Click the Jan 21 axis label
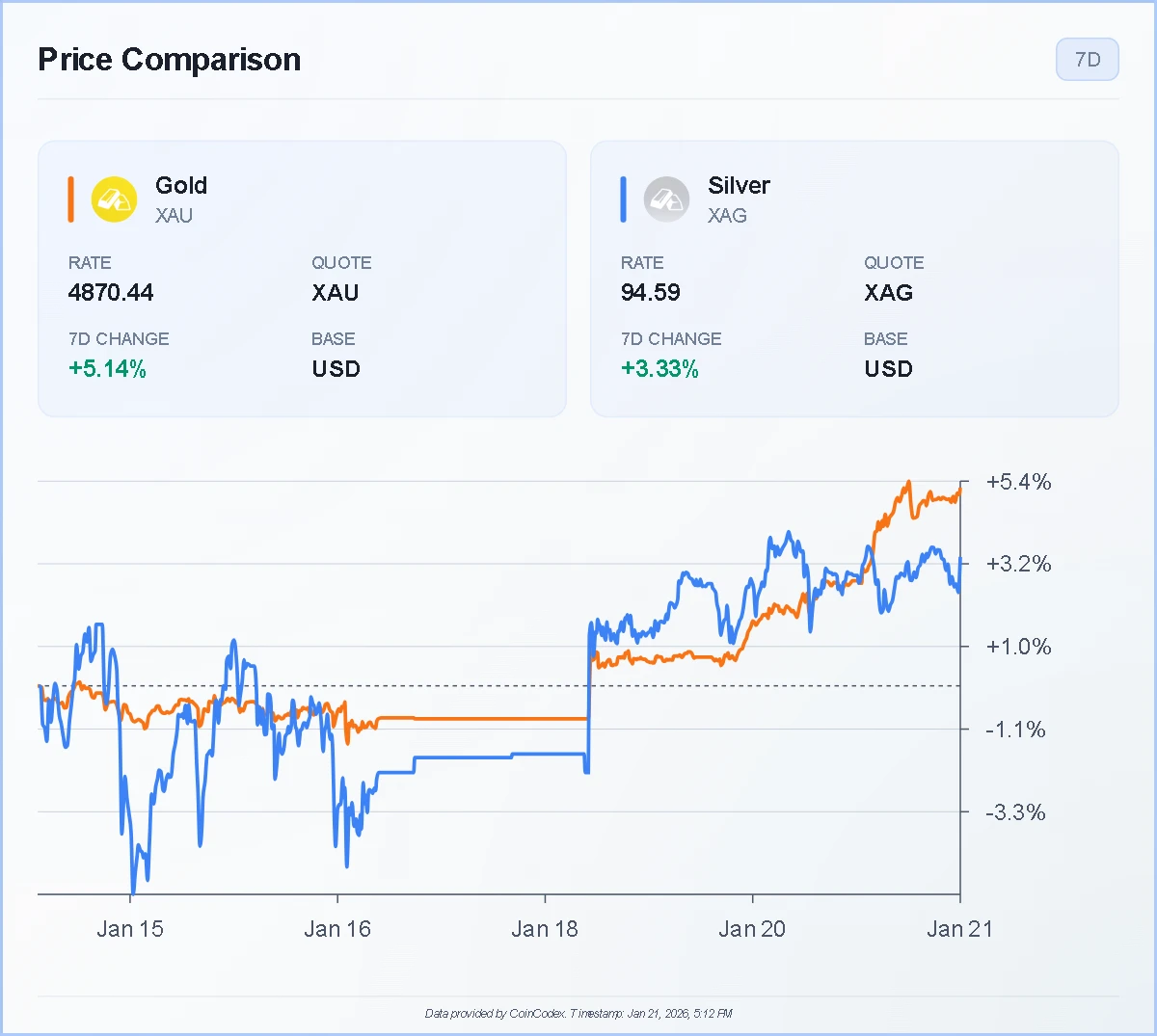Image resolution: width=1157 pixels, height=1036 pixels. point(959,929)
